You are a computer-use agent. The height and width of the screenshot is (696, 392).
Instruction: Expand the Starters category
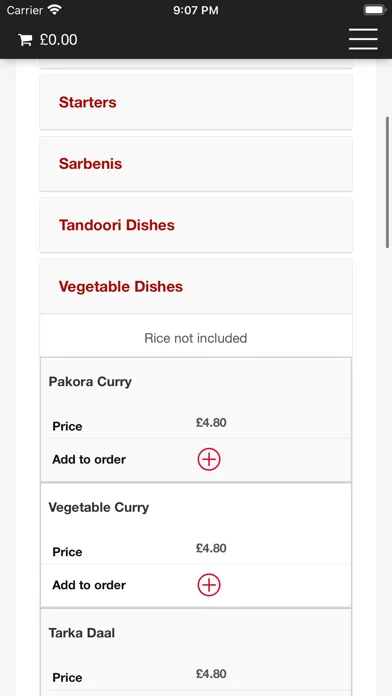pyautogui.click(x=196, y=102)
